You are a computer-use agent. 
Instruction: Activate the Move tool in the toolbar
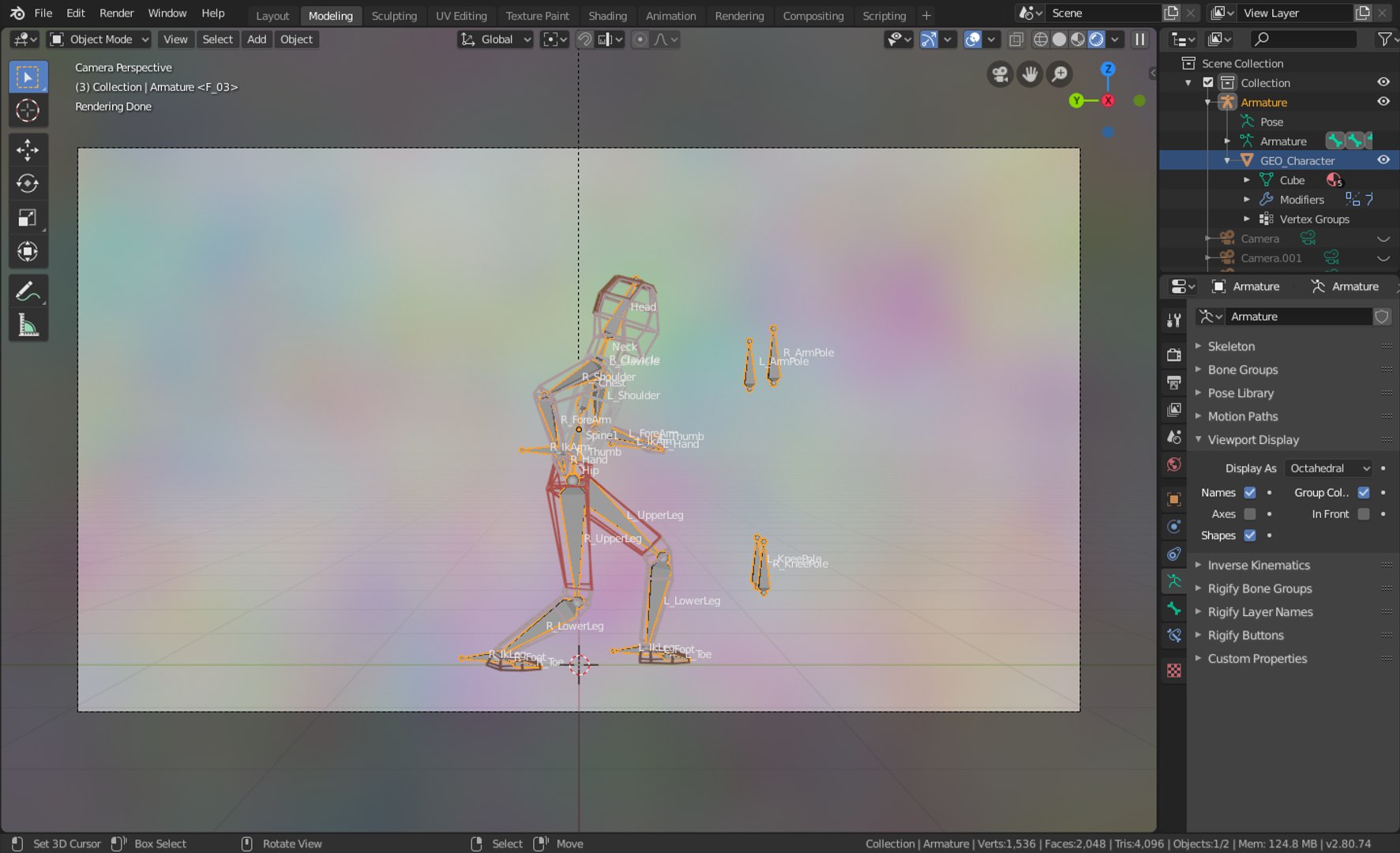pyautogui.click(x=28, y=150)
